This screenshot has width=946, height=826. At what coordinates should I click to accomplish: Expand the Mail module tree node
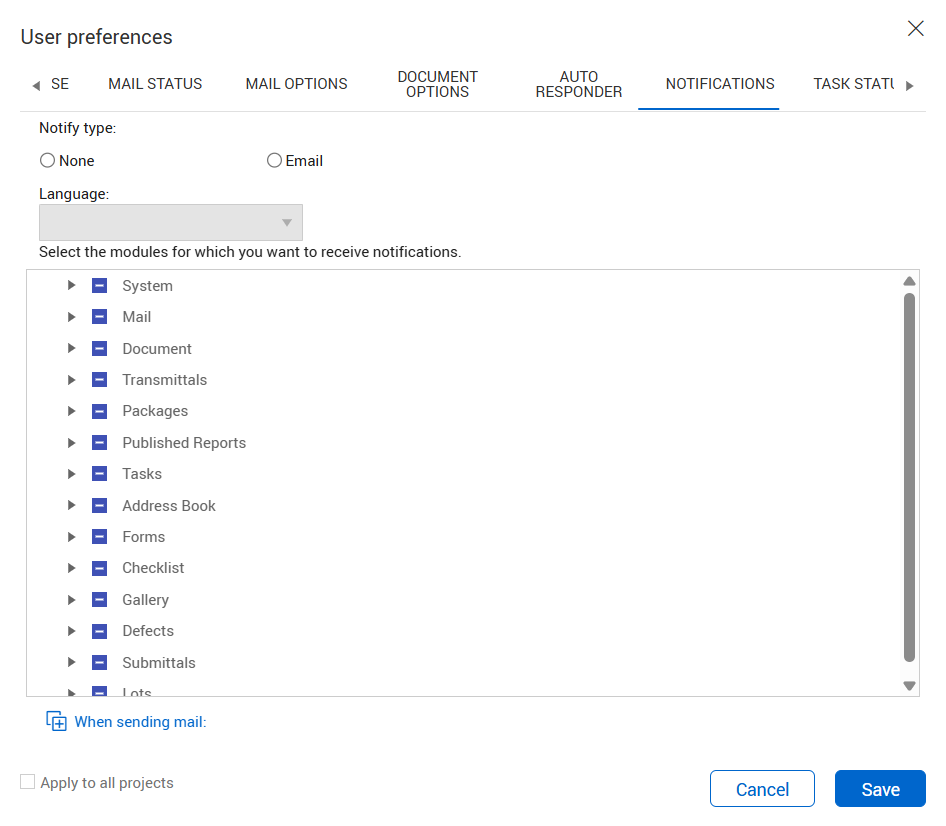[x=71, y=317]
